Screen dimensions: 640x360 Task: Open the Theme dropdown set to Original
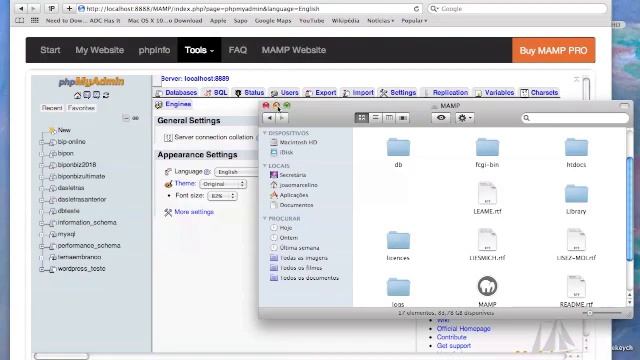click(x=223, y=184)
